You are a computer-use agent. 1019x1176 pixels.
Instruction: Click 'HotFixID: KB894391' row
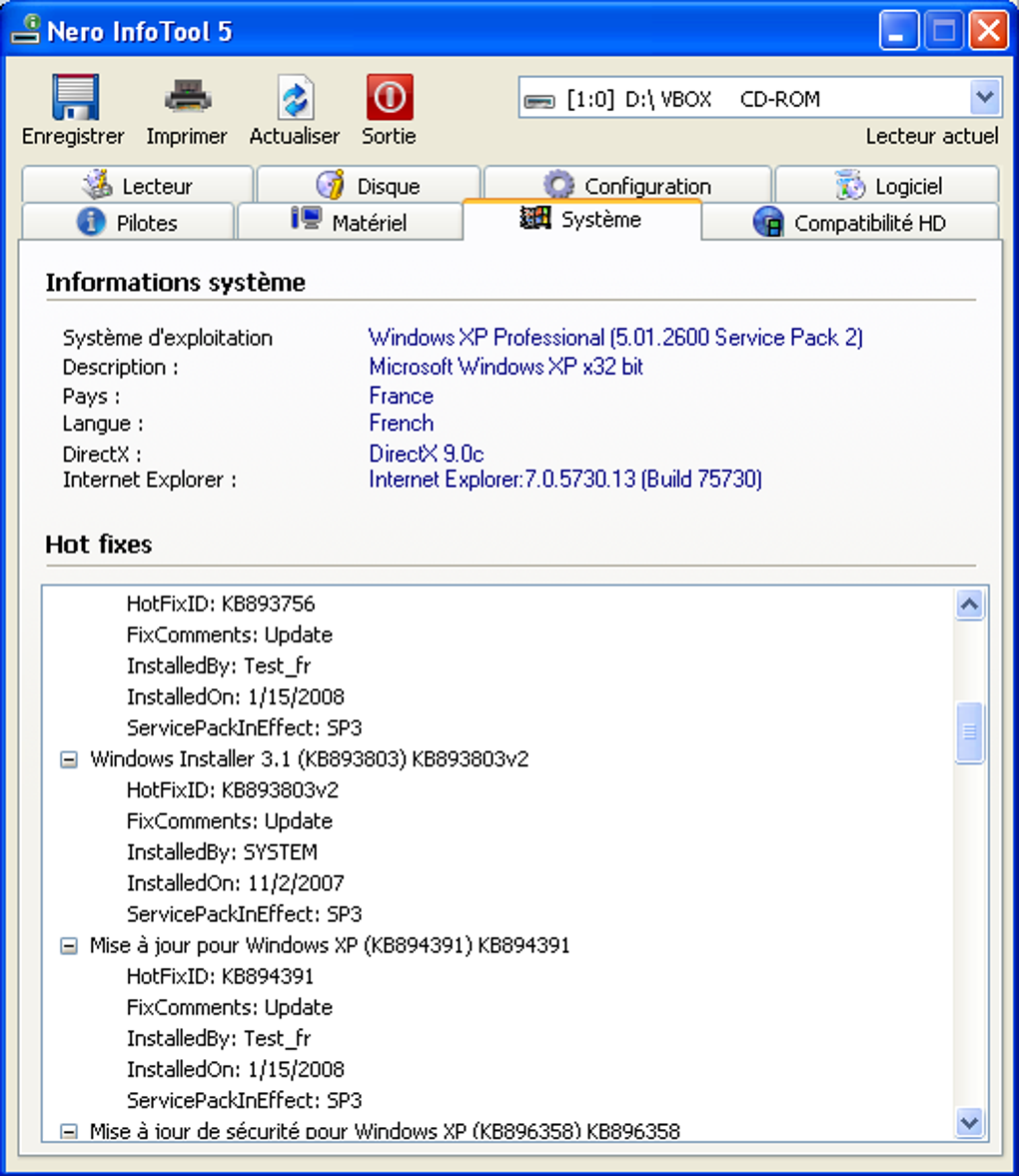pyautogui.click(x=220, y=976)
